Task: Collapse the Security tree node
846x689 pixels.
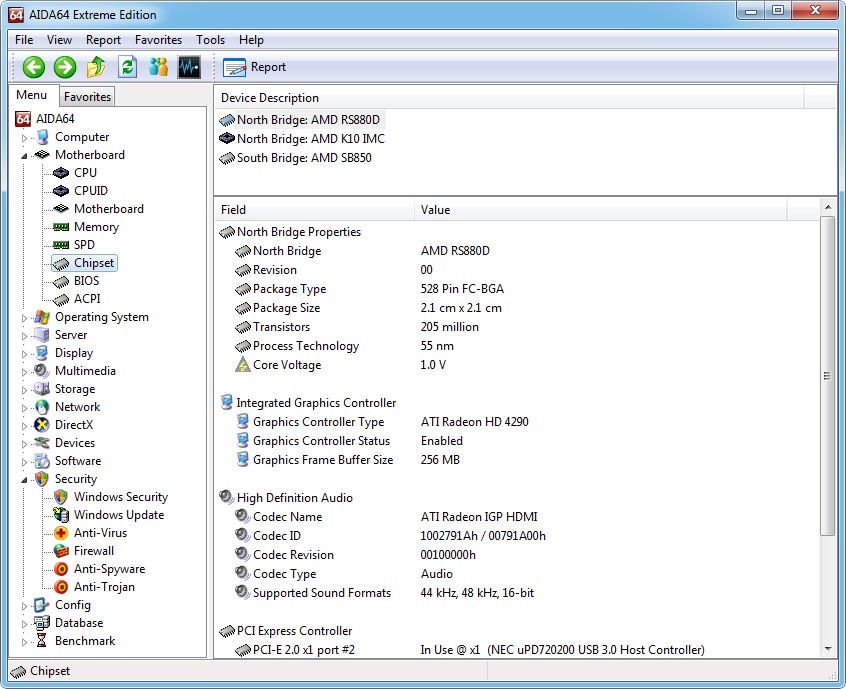Action: pos(24,480)
